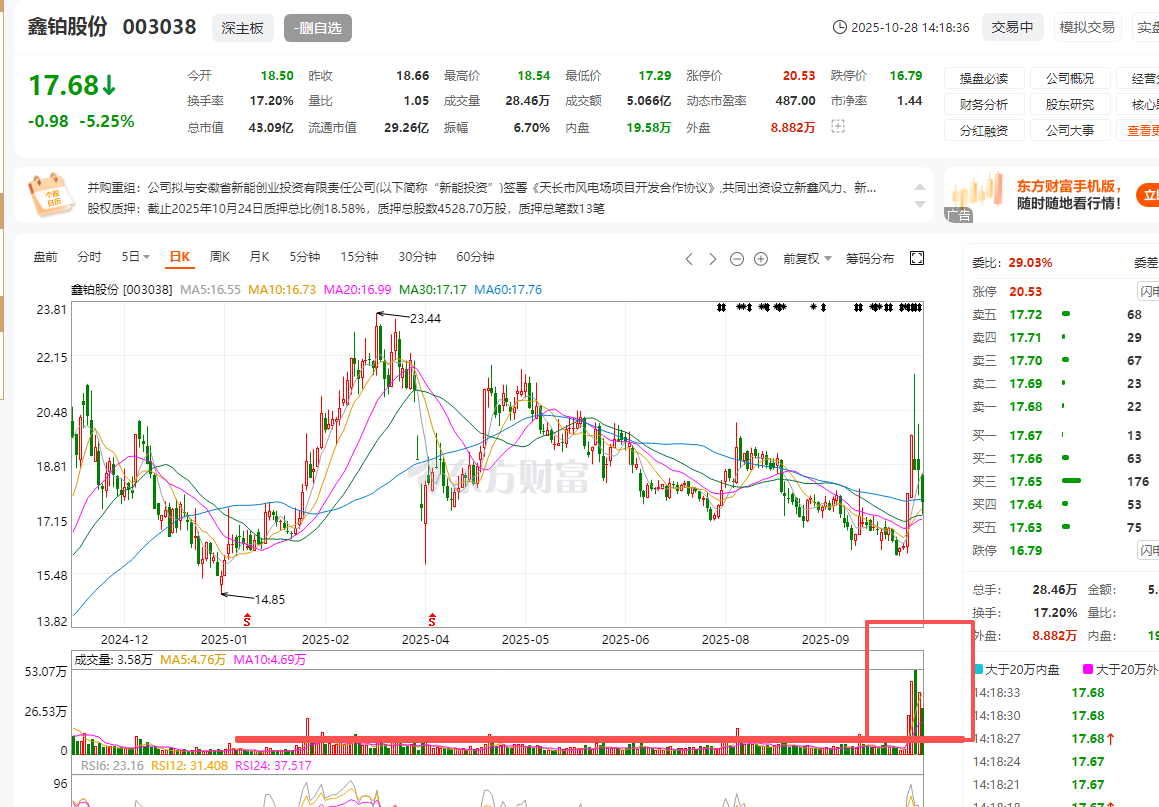Select the 周K chart tab
1159x807 pixels.
(220, 257)
